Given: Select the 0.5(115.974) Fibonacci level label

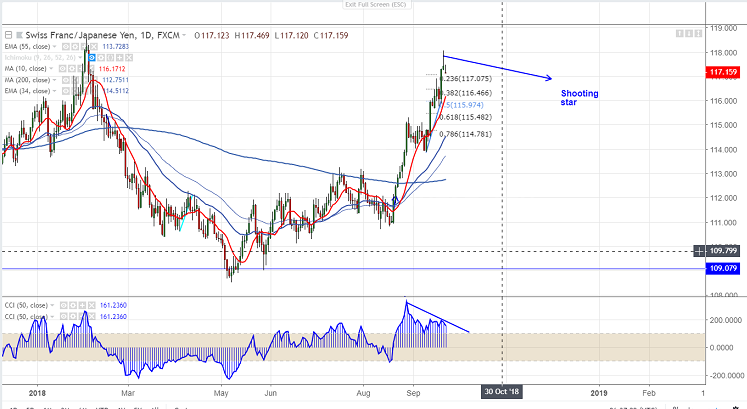Looking at the screenshot, I should point(464,105).
